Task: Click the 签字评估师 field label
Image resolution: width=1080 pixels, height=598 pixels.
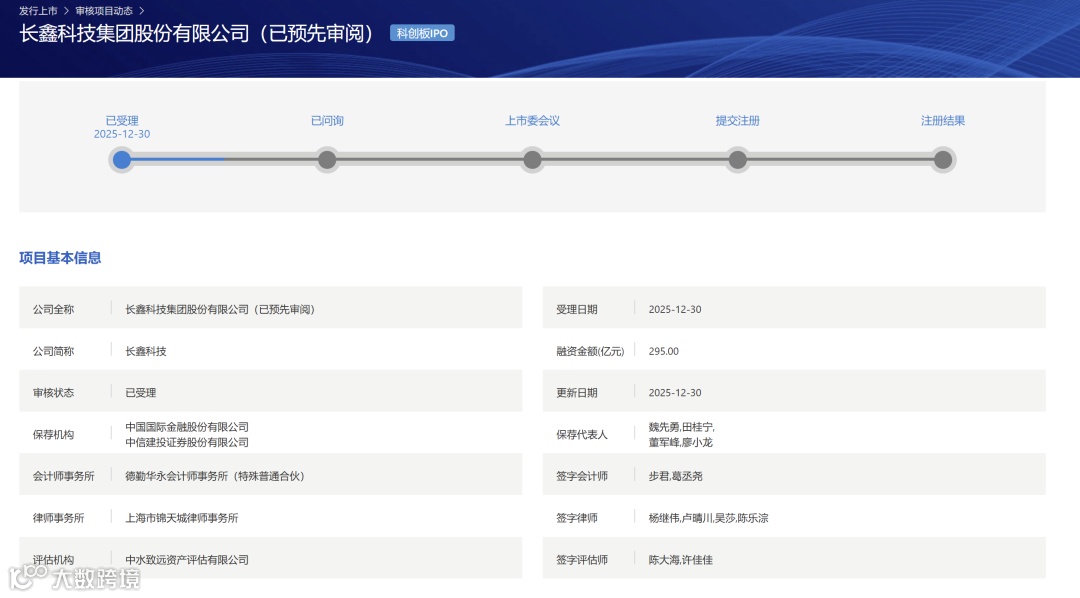Action: pyautogui.click(x=582, y=560)
